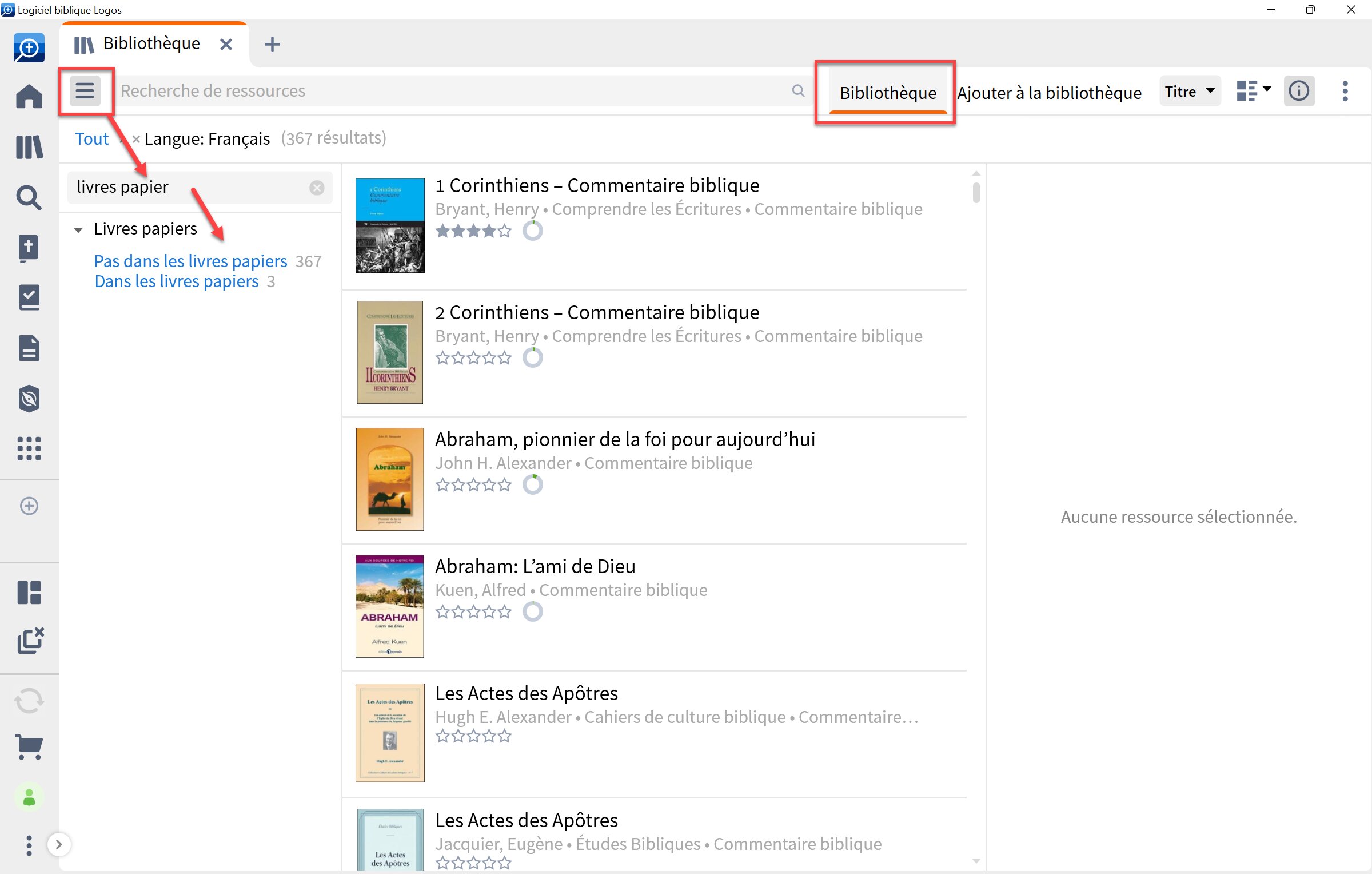Viewport: 1372px width, 874px height.
Task: Clear the livres papier filter text
Action: coord(317,188)
